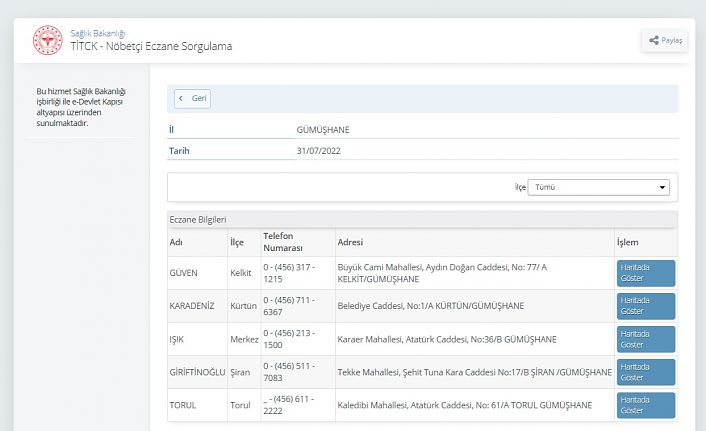706x431 pixels.
Task: Click the İşlem column header
Action: click(x=628, y=242)
